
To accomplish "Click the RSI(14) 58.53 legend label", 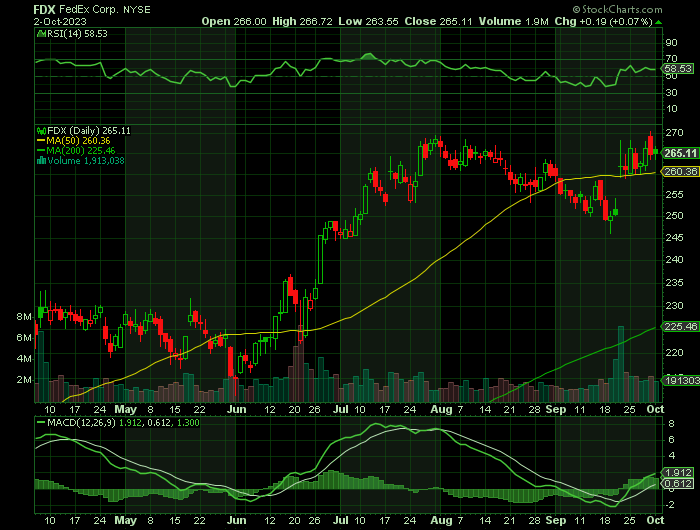I will click(x=77, y=33).
